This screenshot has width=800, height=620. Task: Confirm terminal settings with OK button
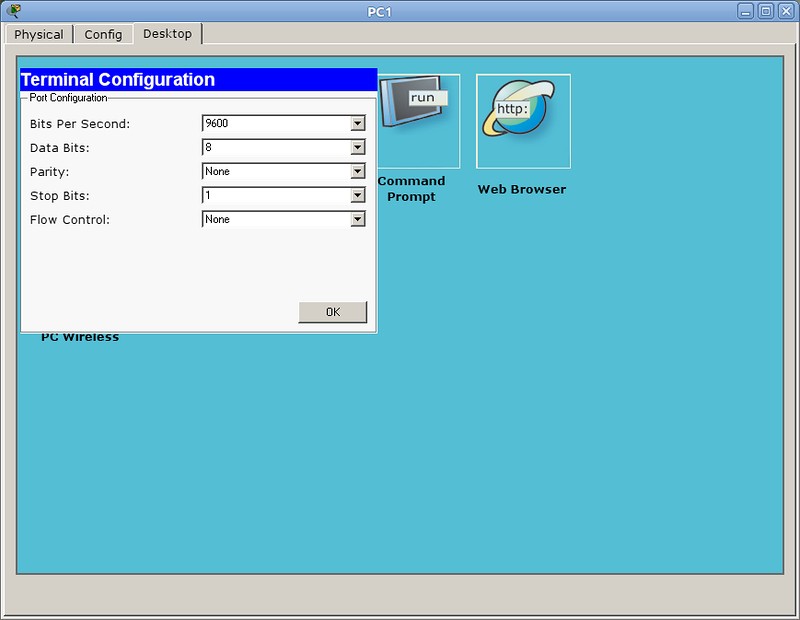(x=333, y=312)
